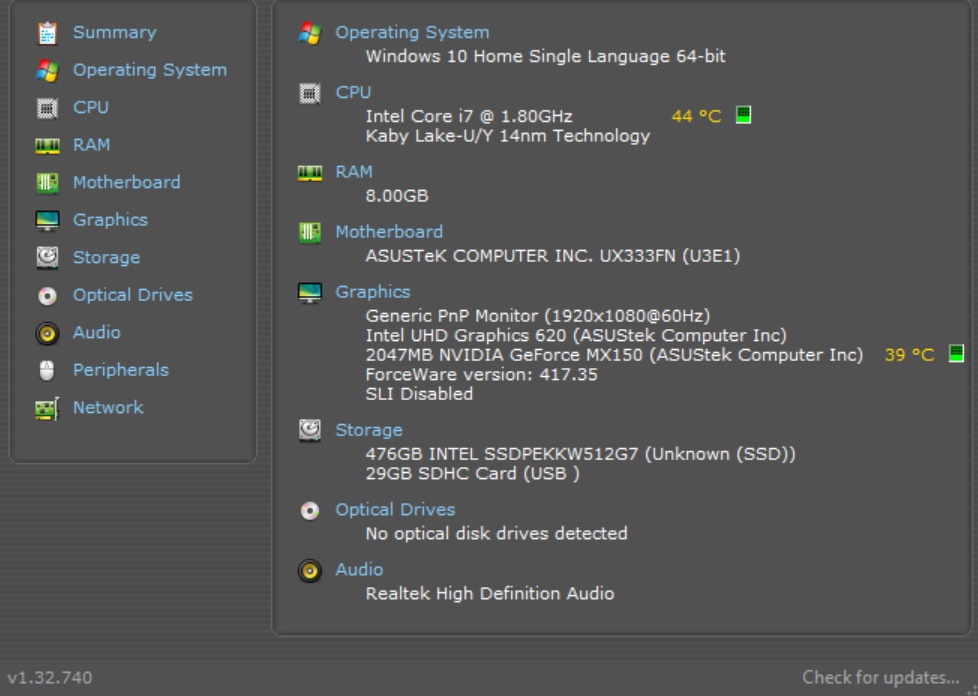Open the Storage heading in summary pane
This screenshot has width=978, height=696.
(x=368, y=430)
